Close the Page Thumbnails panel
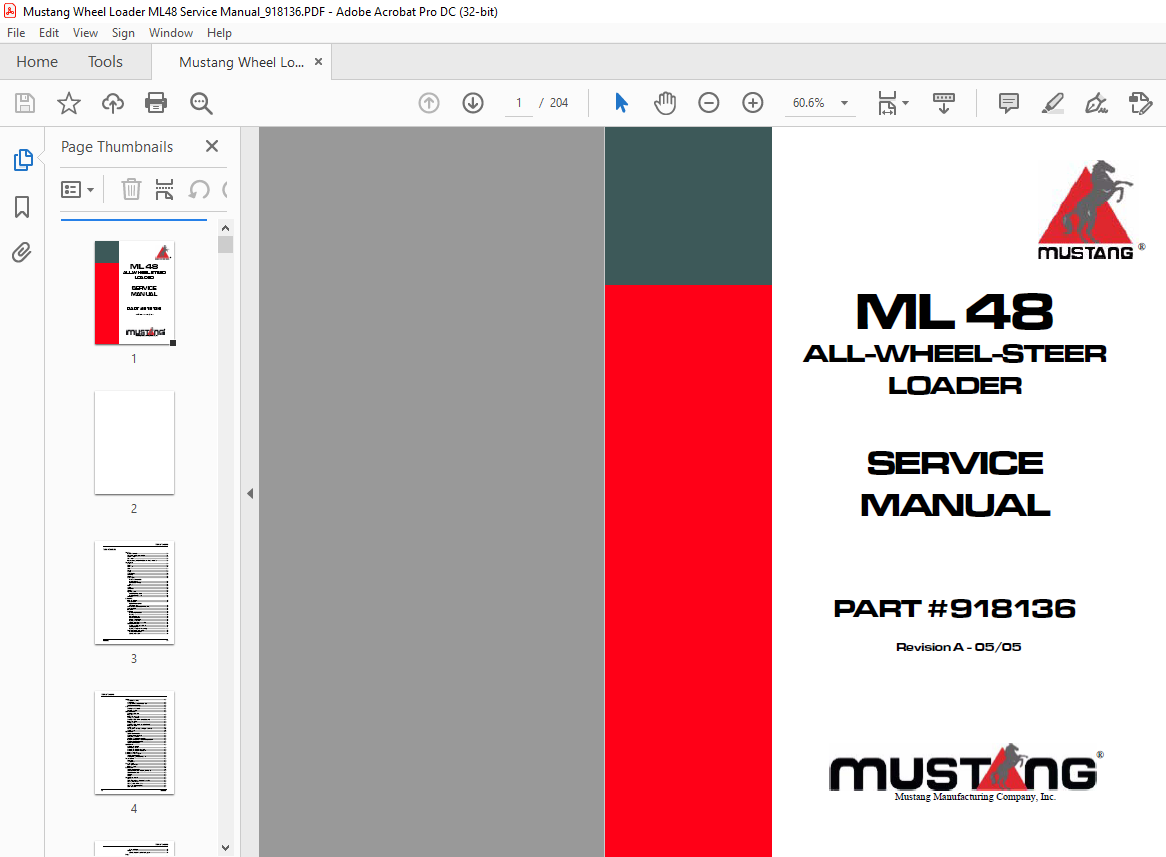Image resolution: width=1166 pixels, height=857 pixels. click(212, 146)
